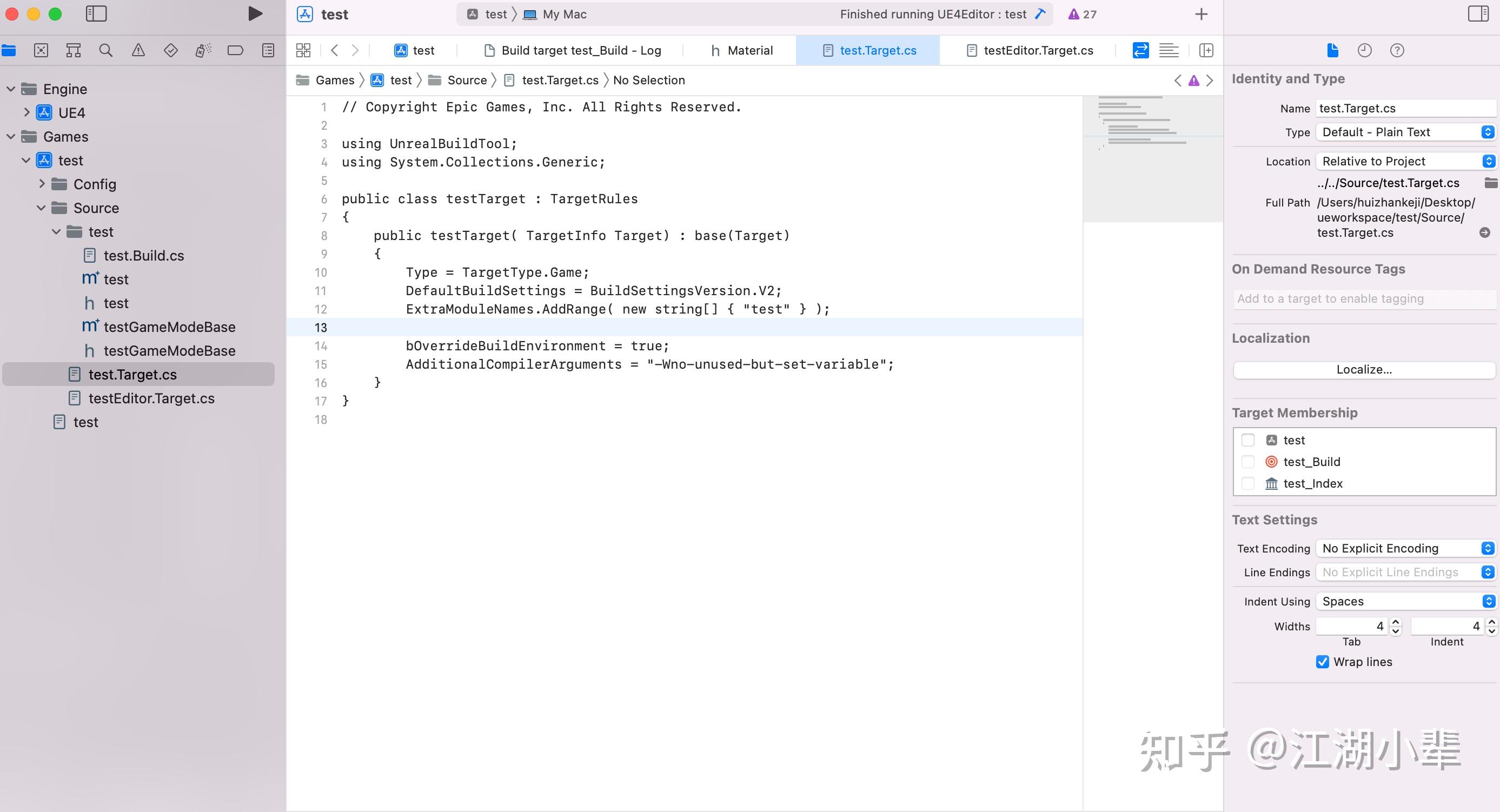This screenshot has width=1500, height=812.
Task: Add a new editor pane on the right
Action: pyautogui.click(x=1206, y=51)
